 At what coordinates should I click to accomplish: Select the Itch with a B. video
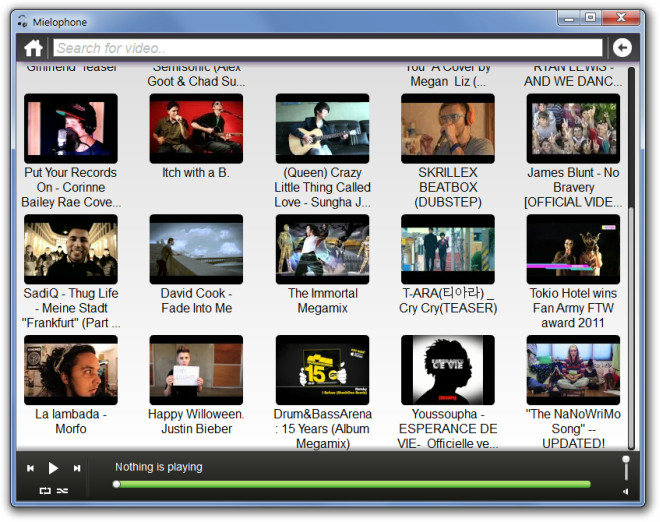pos(196,128)
